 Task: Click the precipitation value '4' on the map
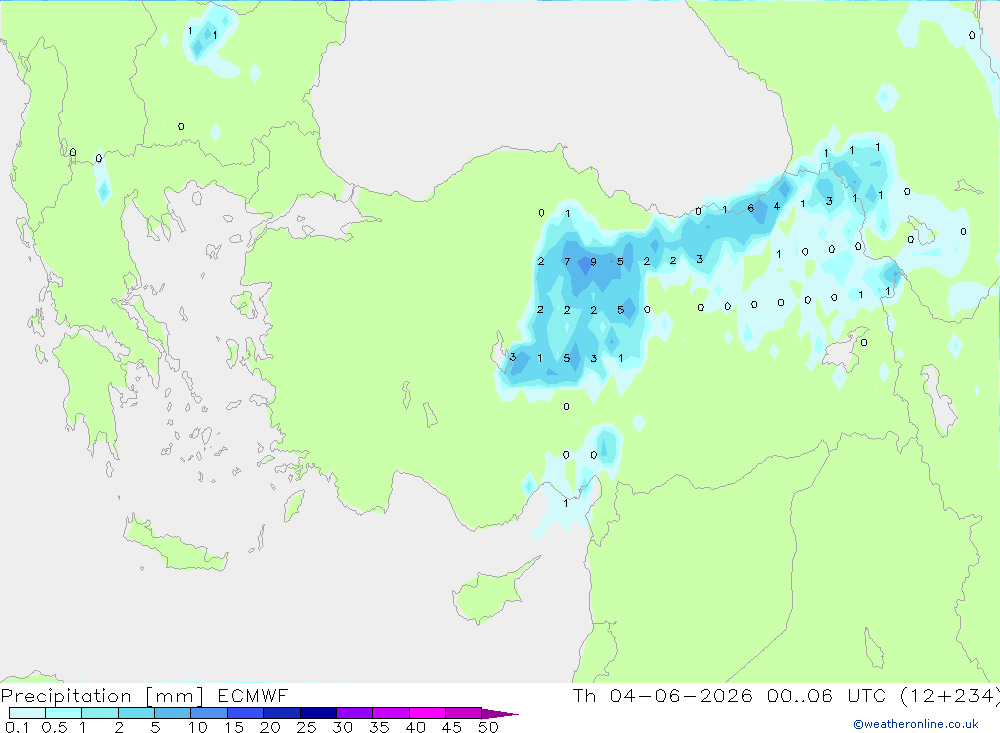point(777,206)
